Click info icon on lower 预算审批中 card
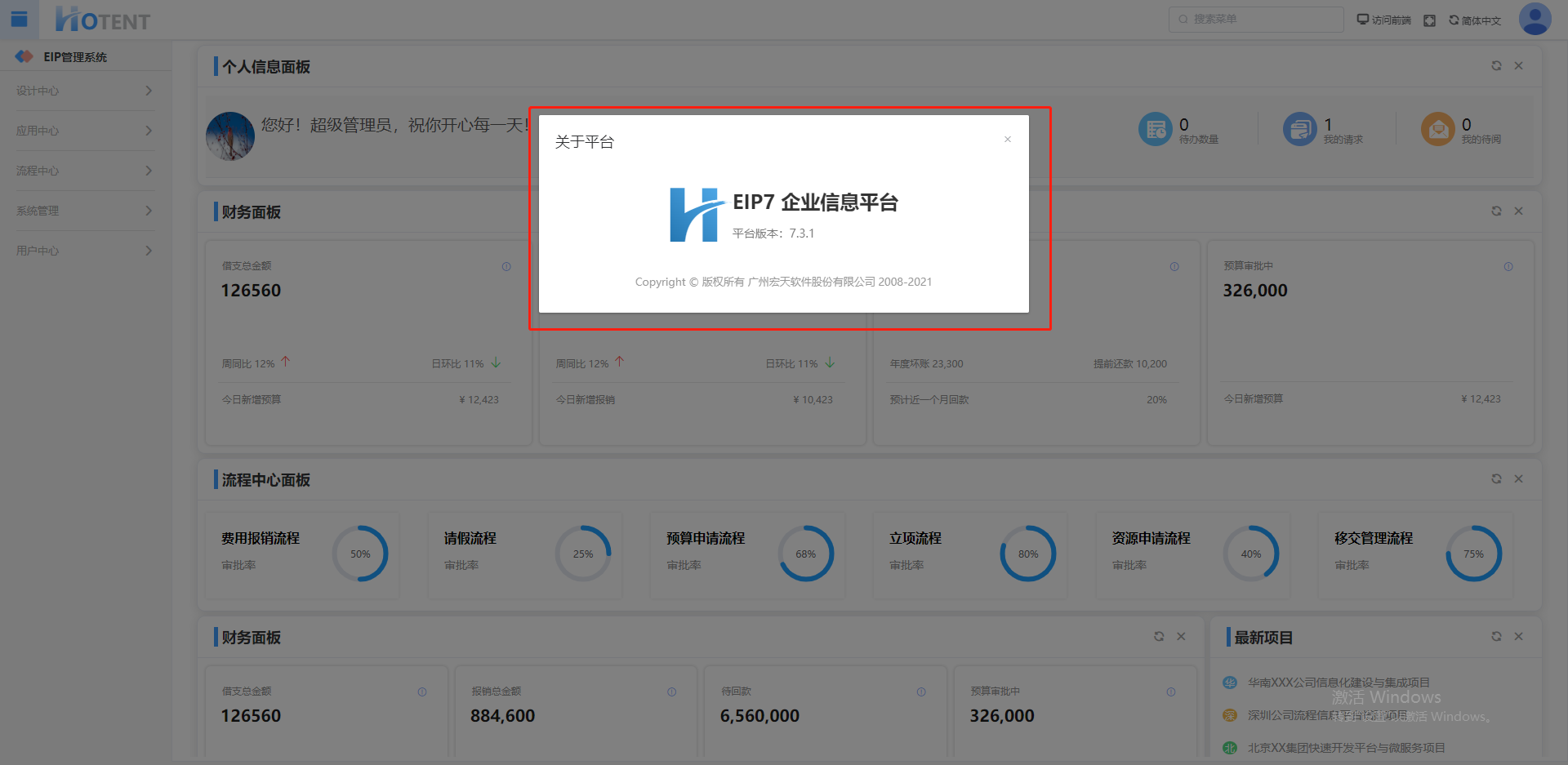 (x=1171, y=692)
